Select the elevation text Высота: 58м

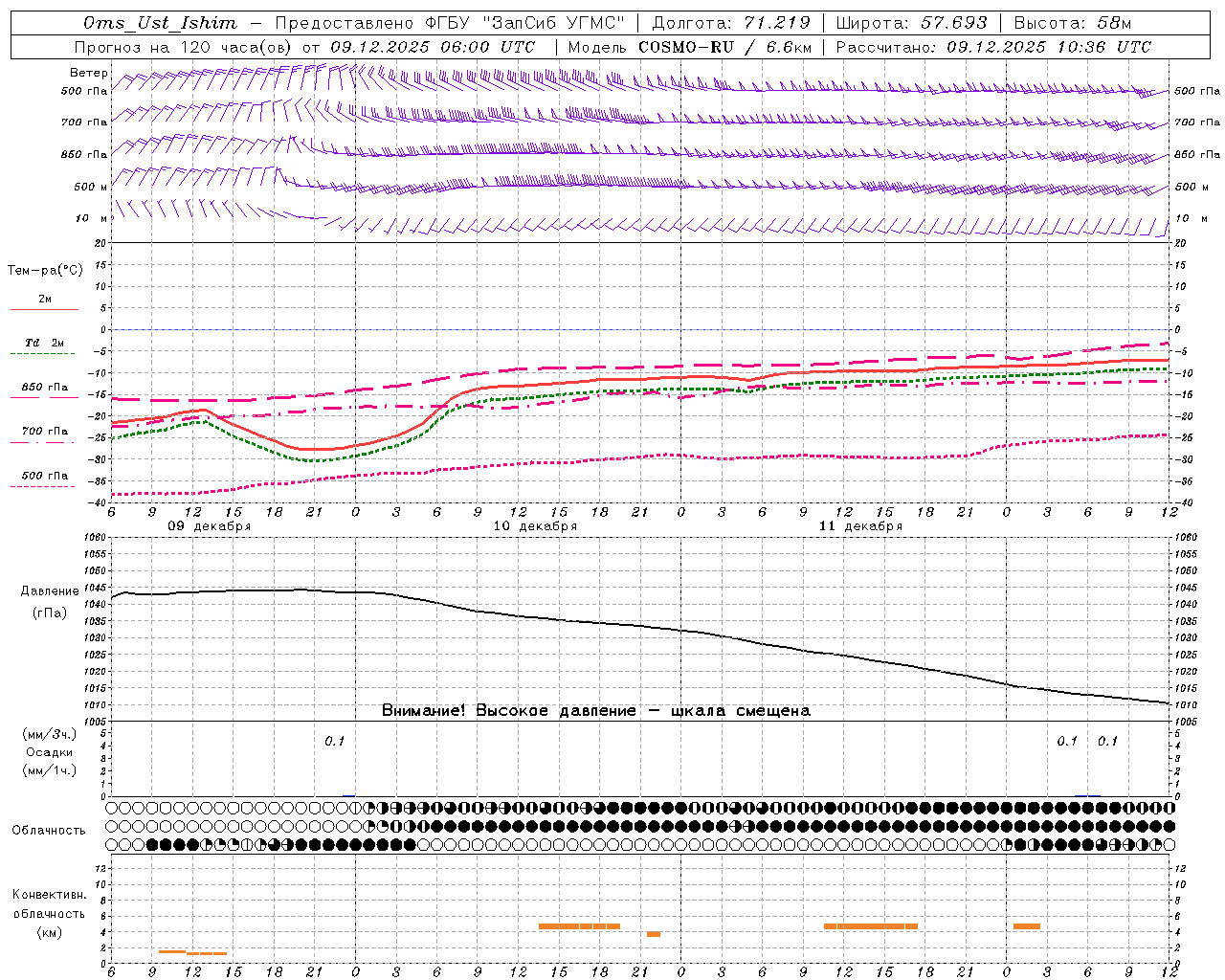pos(1073,23)
